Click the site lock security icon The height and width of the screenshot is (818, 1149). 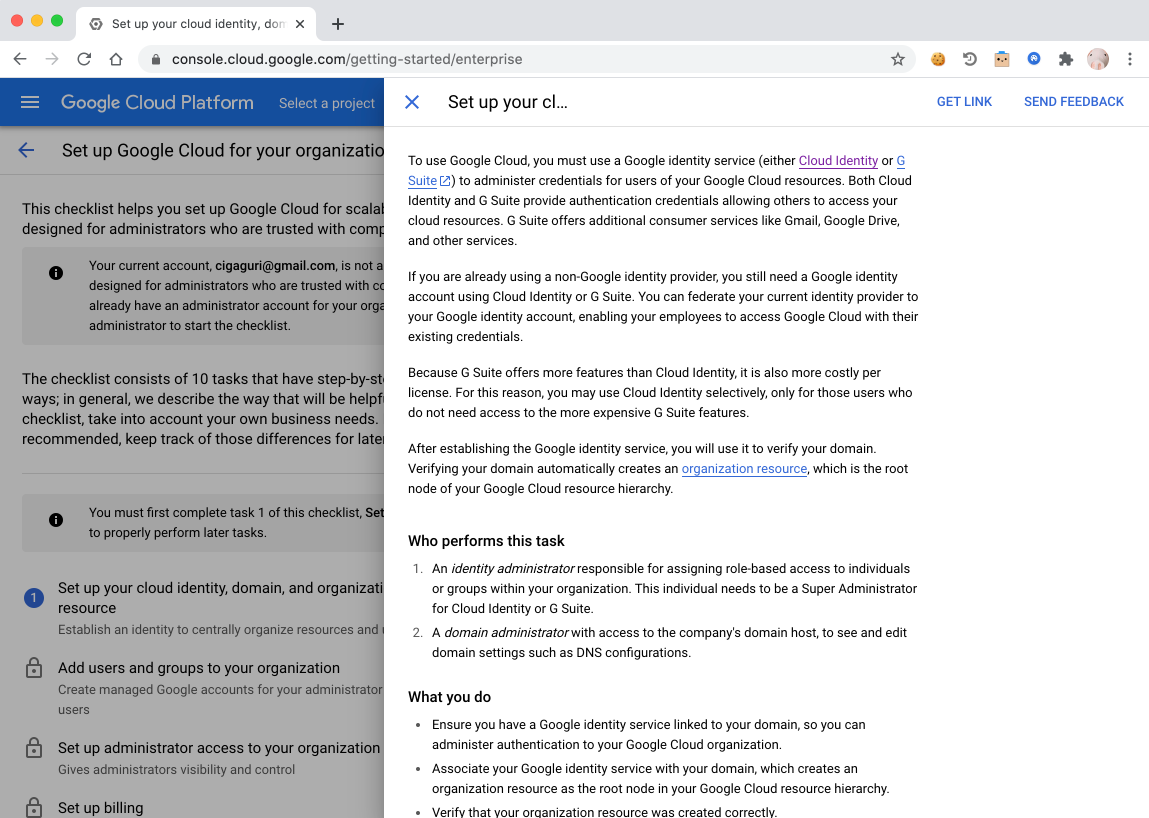155,59
